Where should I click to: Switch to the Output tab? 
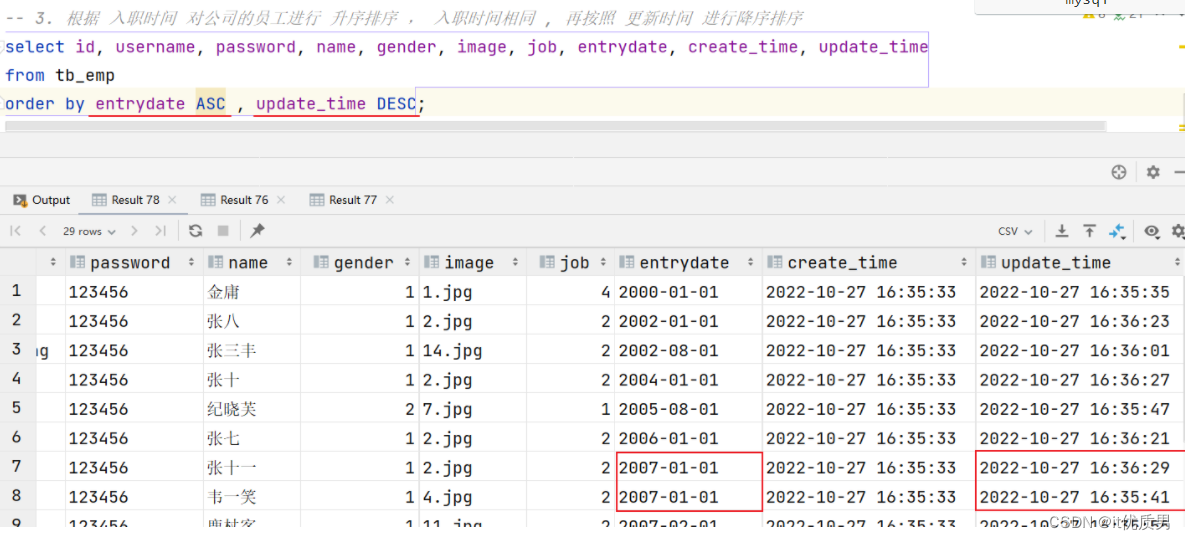point(42,200)
